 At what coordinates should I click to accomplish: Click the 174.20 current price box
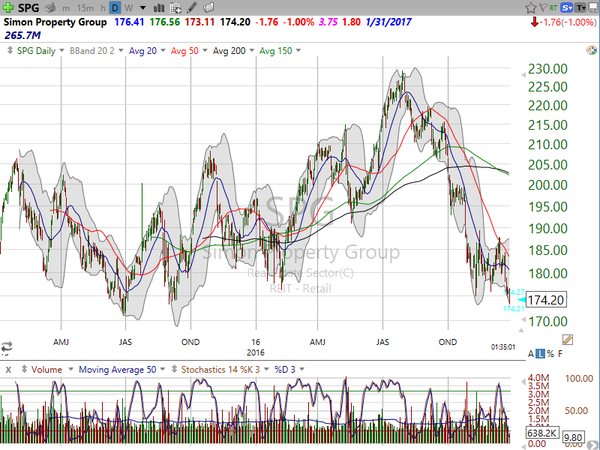tap(546, 300)
